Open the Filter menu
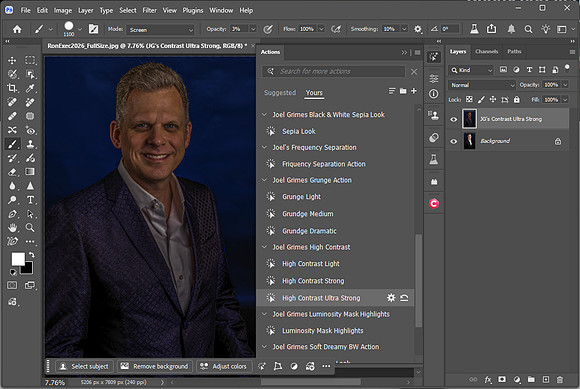The width and height of the screenshot is (580, 389). click(149, 10)
